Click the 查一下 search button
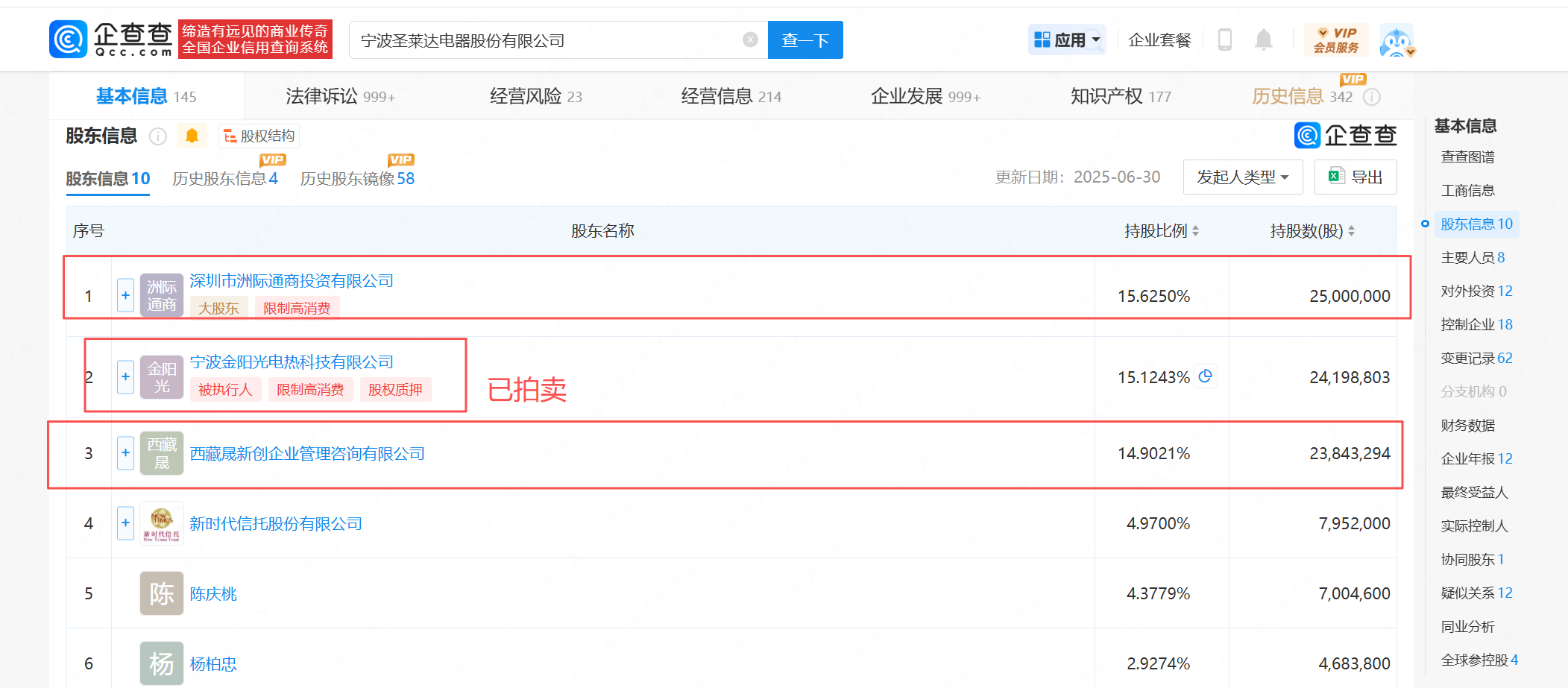This screenshot has height=688, width=1568. pyautogui.click(x=805, y=40)
